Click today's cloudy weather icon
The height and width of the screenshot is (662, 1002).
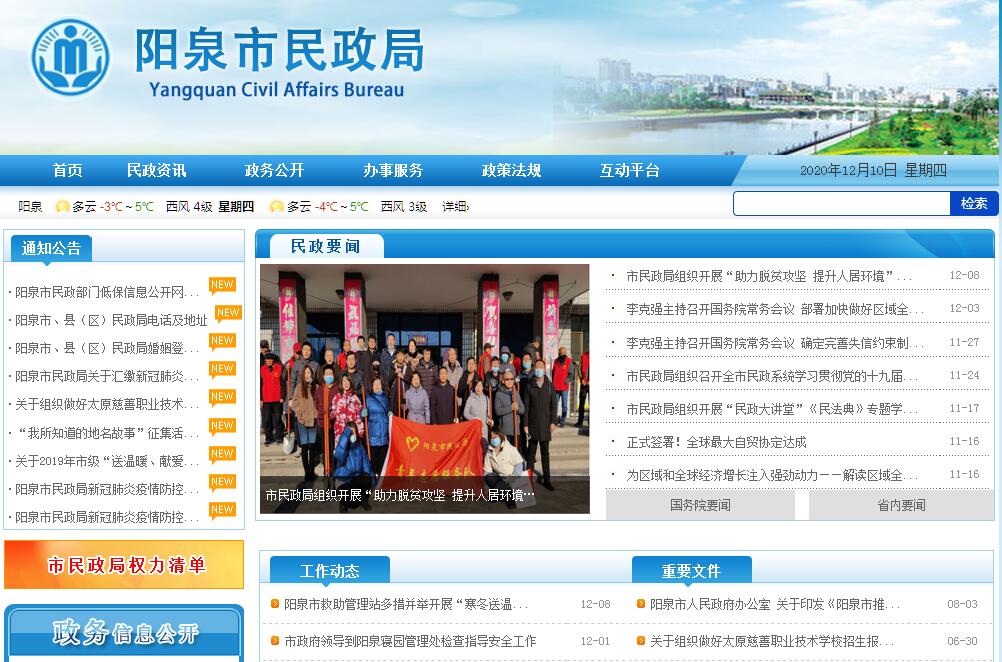point(62,207)
